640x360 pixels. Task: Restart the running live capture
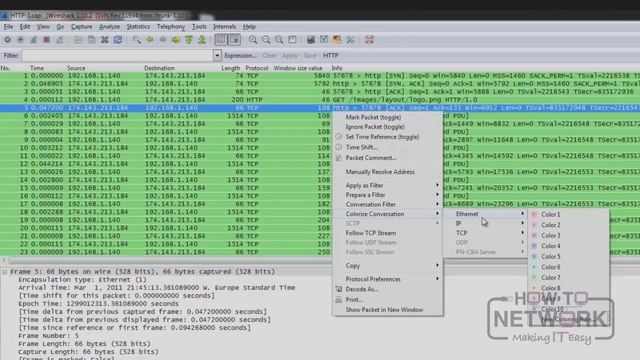tap(60, 40)
